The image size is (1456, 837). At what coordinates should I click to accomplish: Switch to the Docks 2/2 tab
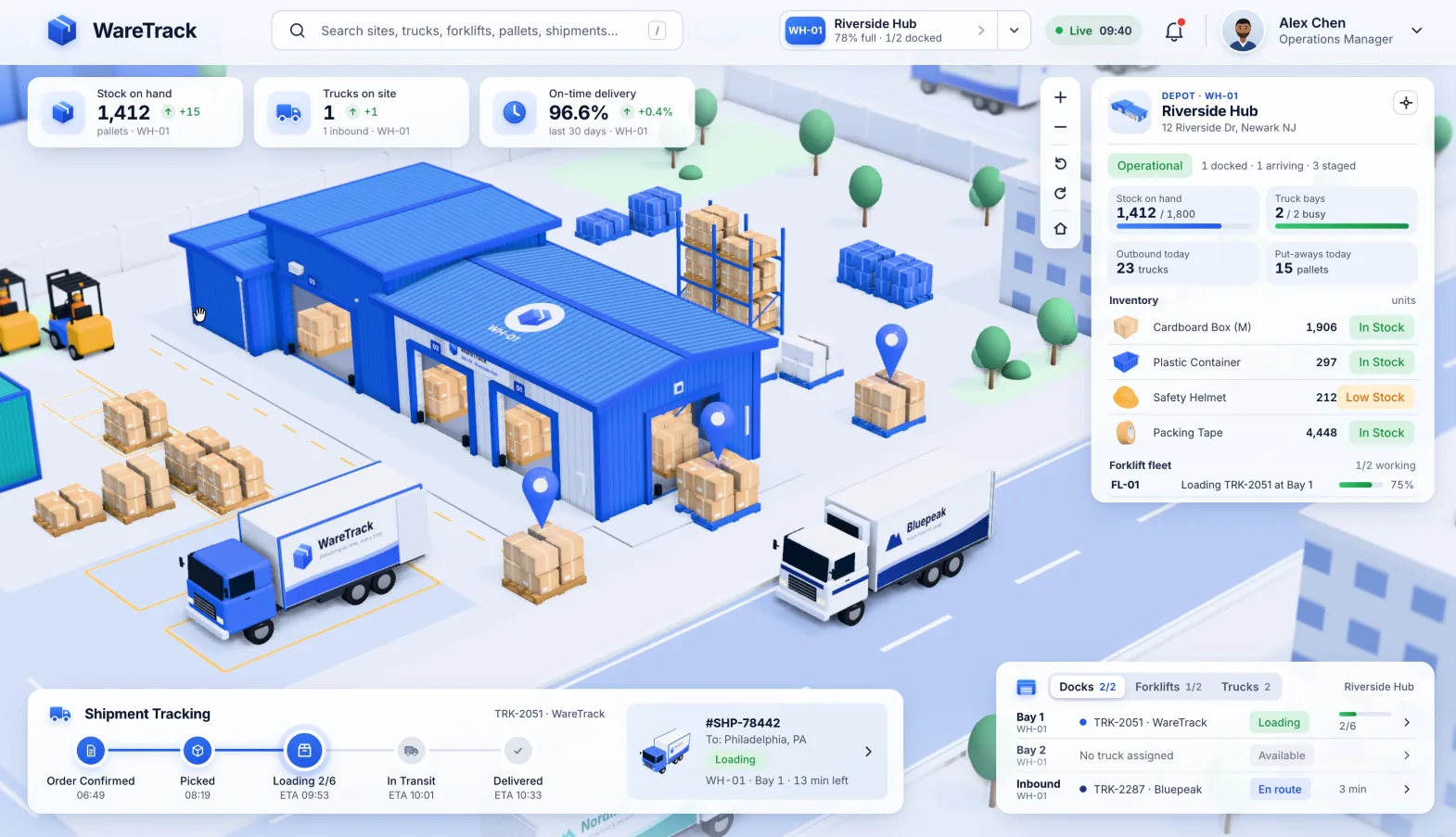point(1087,687)
